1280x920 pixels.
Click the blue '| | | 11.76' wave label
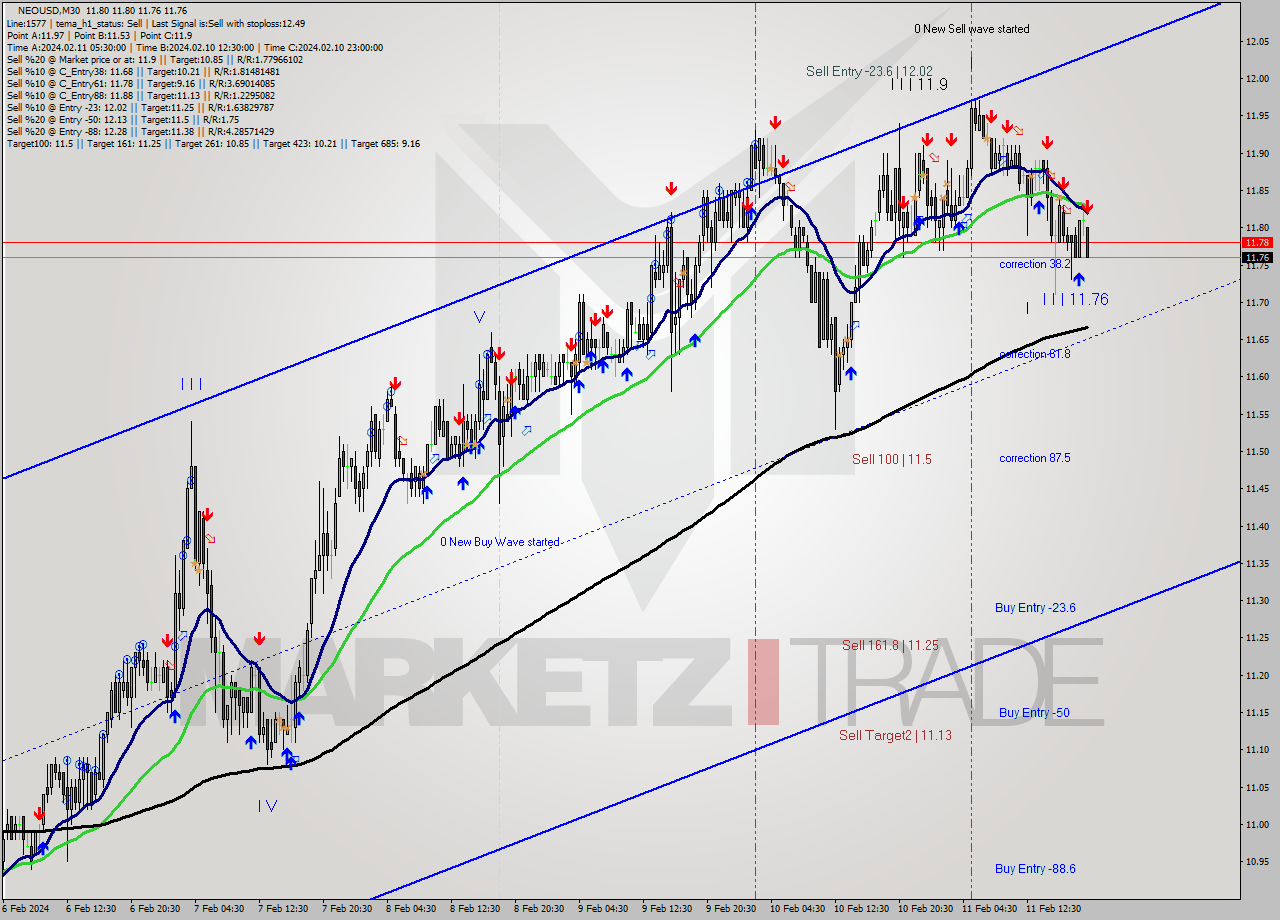(x=1075, y=299)
